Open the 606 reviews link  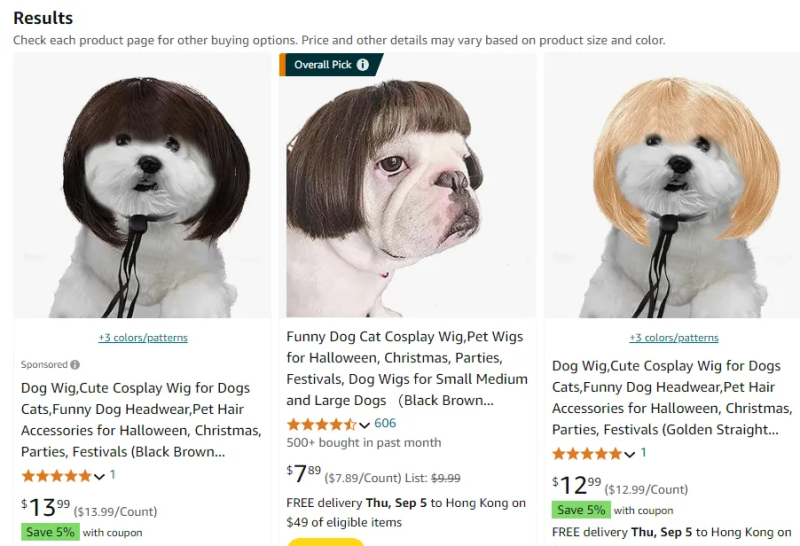click(385, 423)
